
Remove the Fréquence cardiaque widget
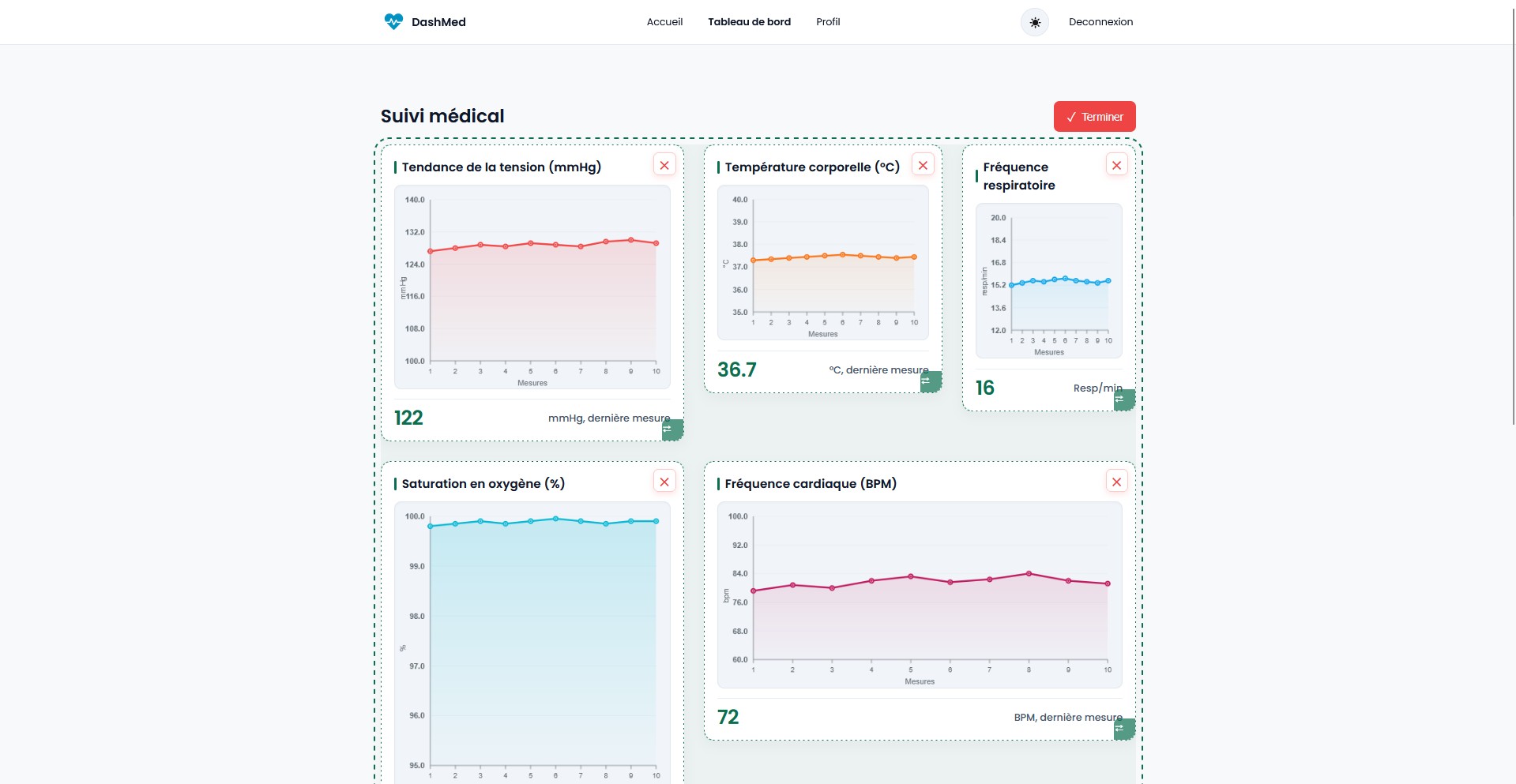(x=1116, y=482)
